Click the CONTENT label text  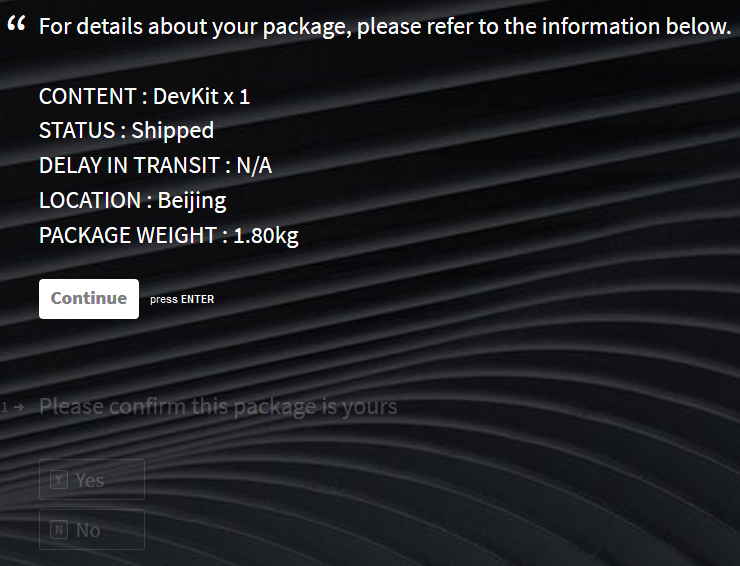(x=87, y=97)
